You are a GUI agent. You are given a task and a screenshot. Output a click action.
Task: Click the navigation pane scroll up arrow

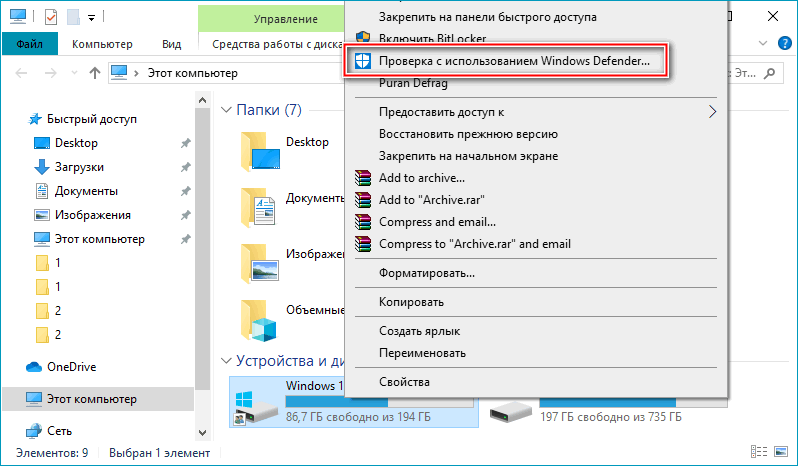coord(203,100)
